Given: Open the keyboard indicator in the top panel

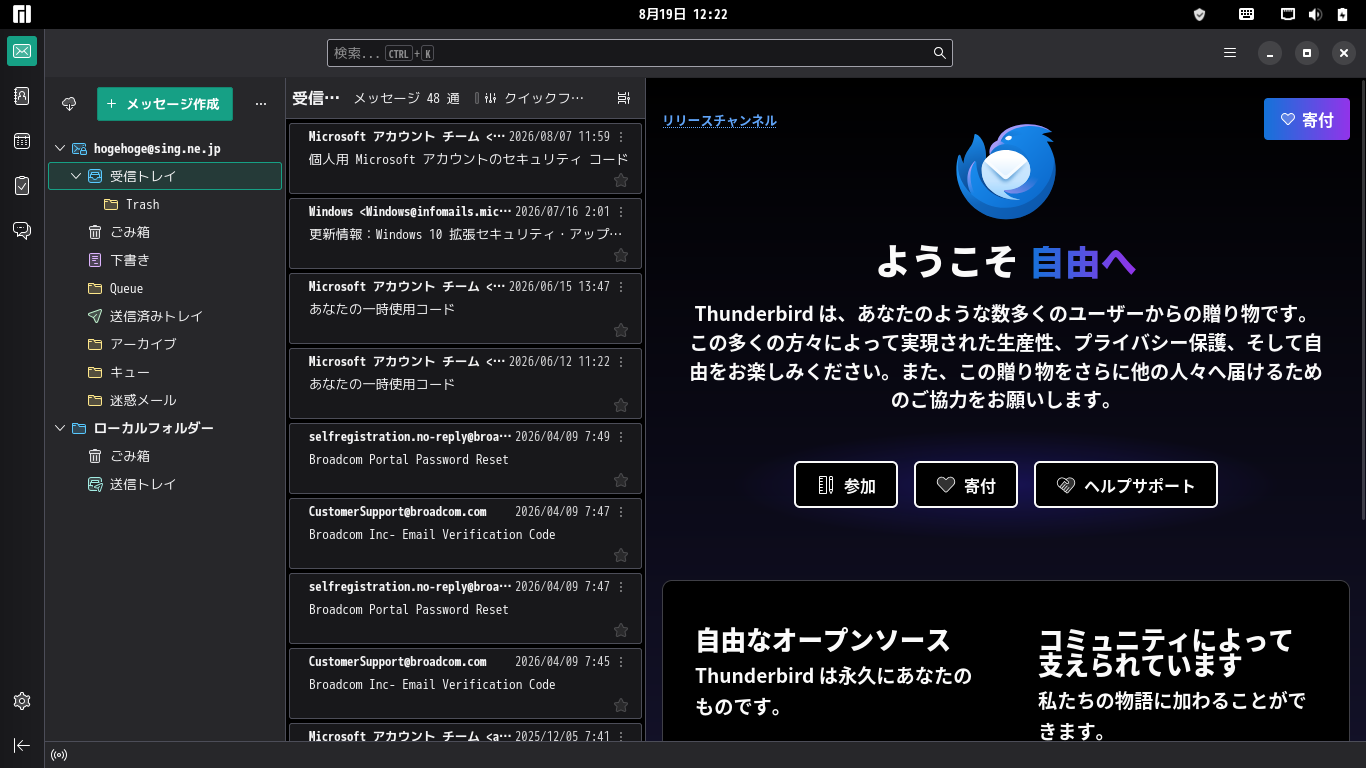Looking at the screenshot, I should [1246, 14].
